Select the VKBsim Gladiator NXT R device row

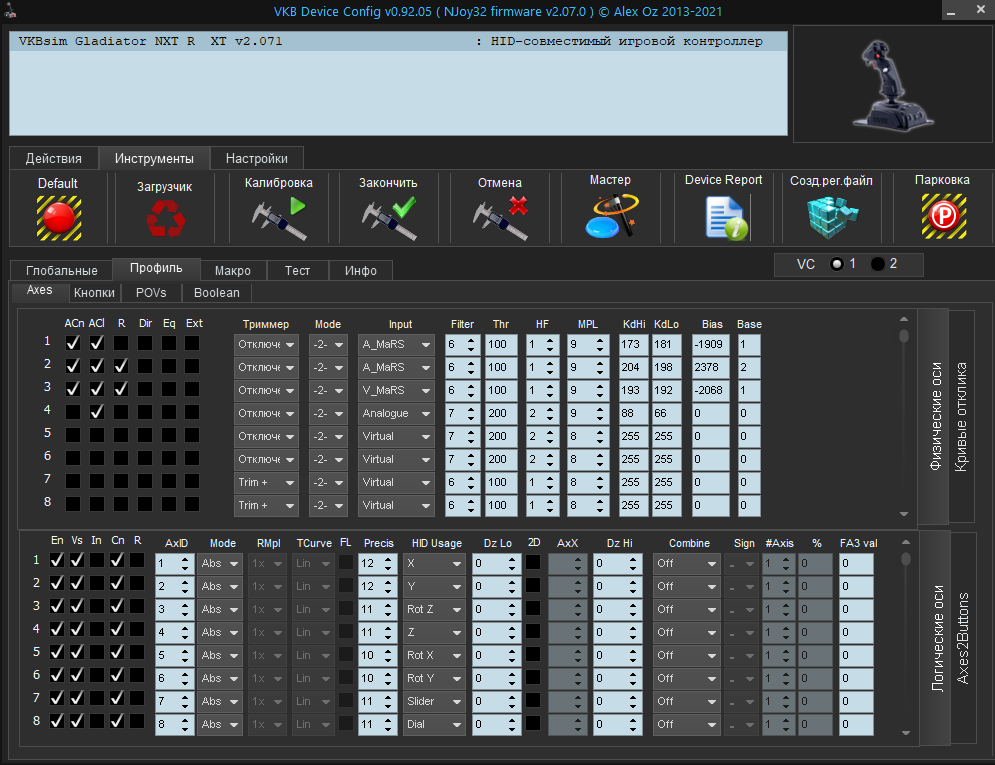[x=399, y=41]
